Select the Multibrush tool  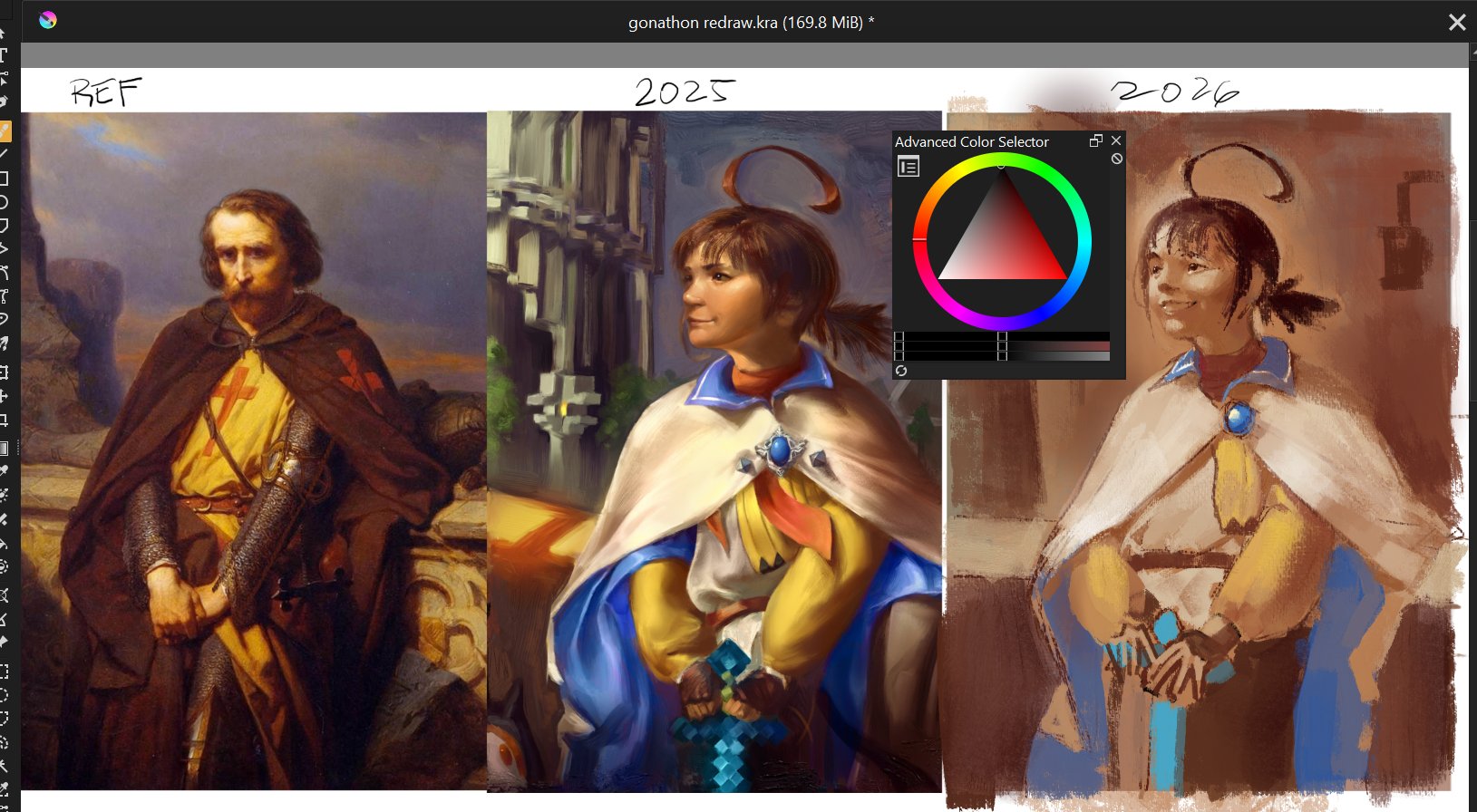tap(4, 343)
